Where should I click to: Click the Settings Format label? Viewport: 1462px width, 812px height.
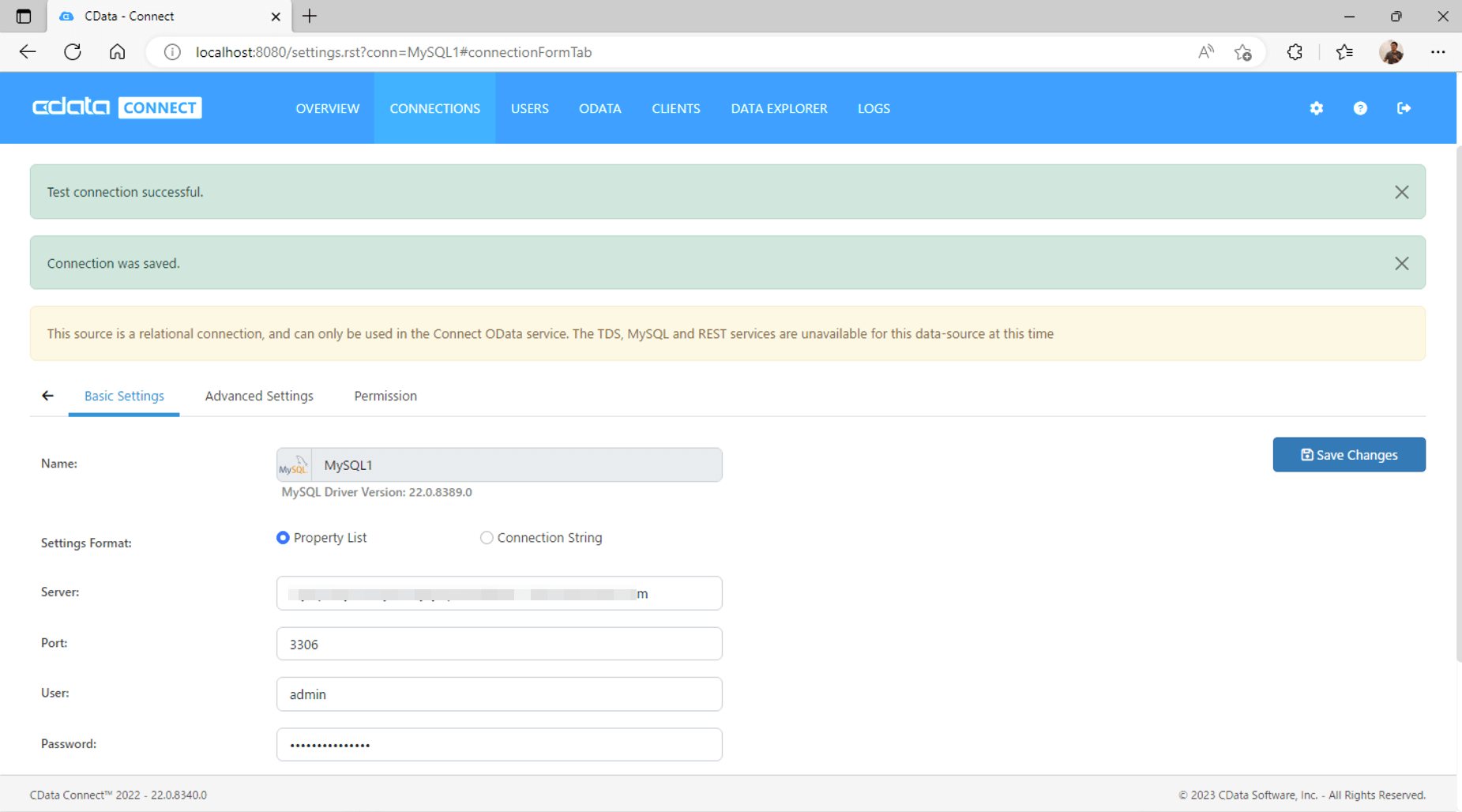click(x=86, y=543)
